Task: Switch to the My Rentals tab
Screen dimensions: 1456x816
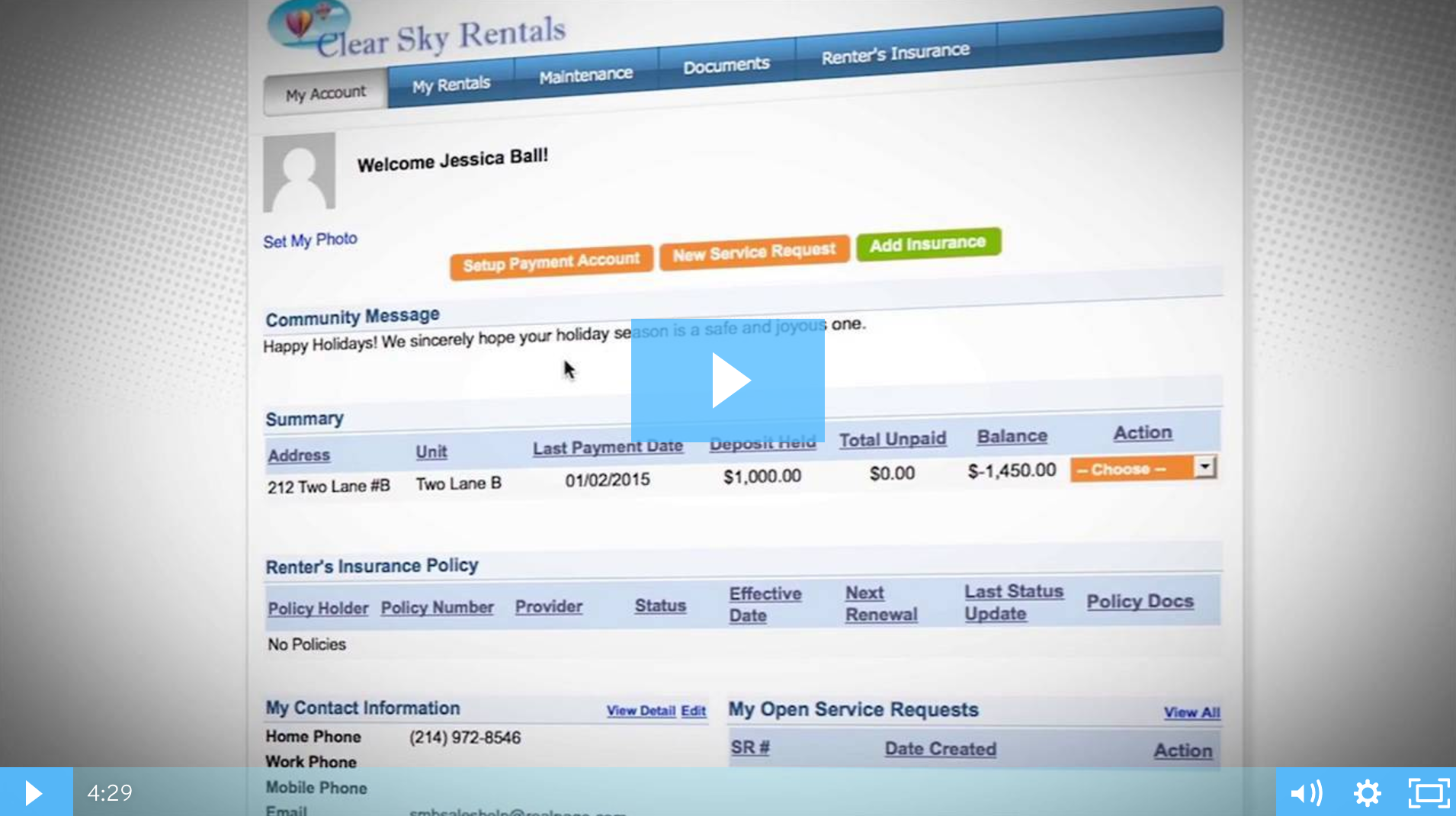Action: [451, 84]
